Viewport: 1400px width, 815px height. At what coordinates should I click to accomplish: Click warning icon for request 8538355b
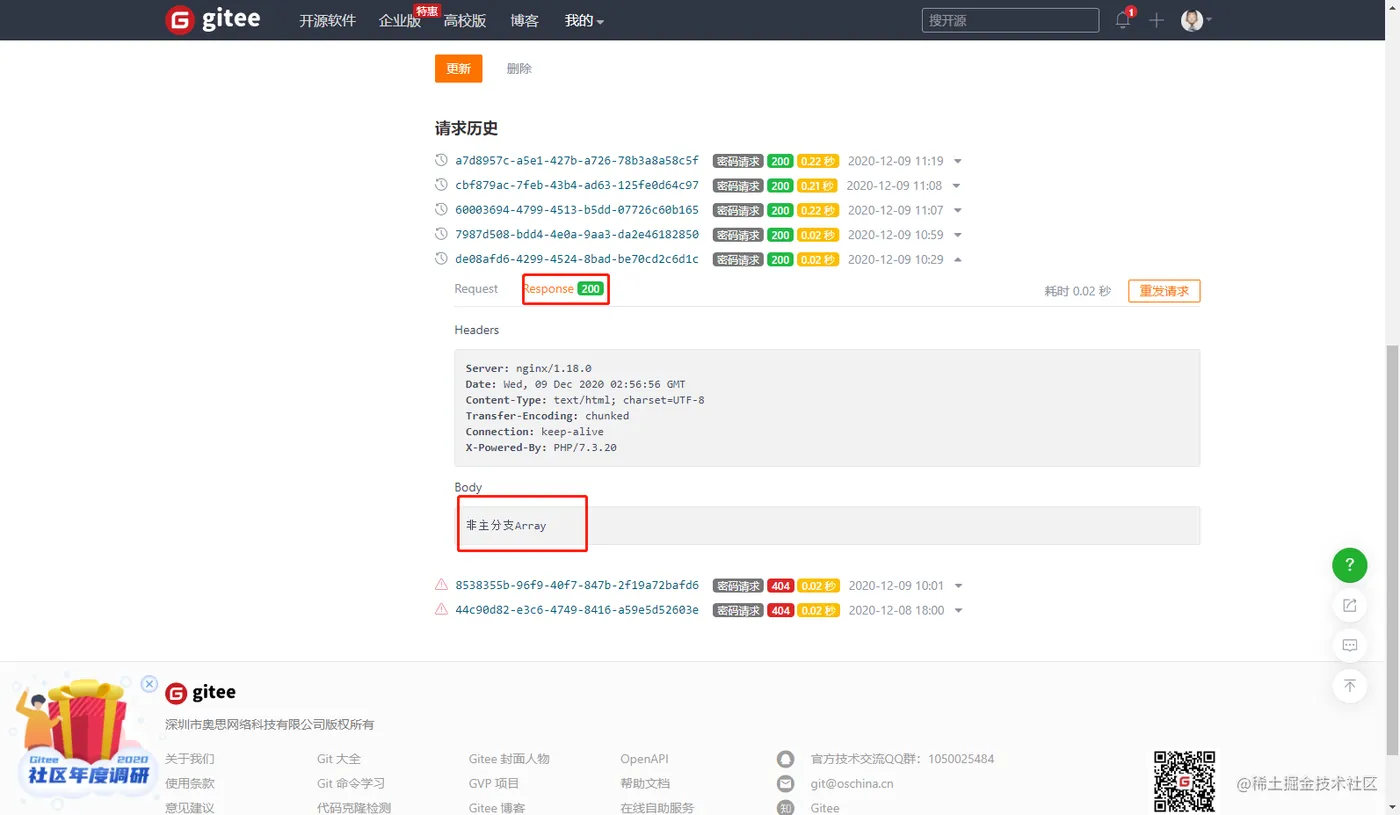click(x=441, y=585)
